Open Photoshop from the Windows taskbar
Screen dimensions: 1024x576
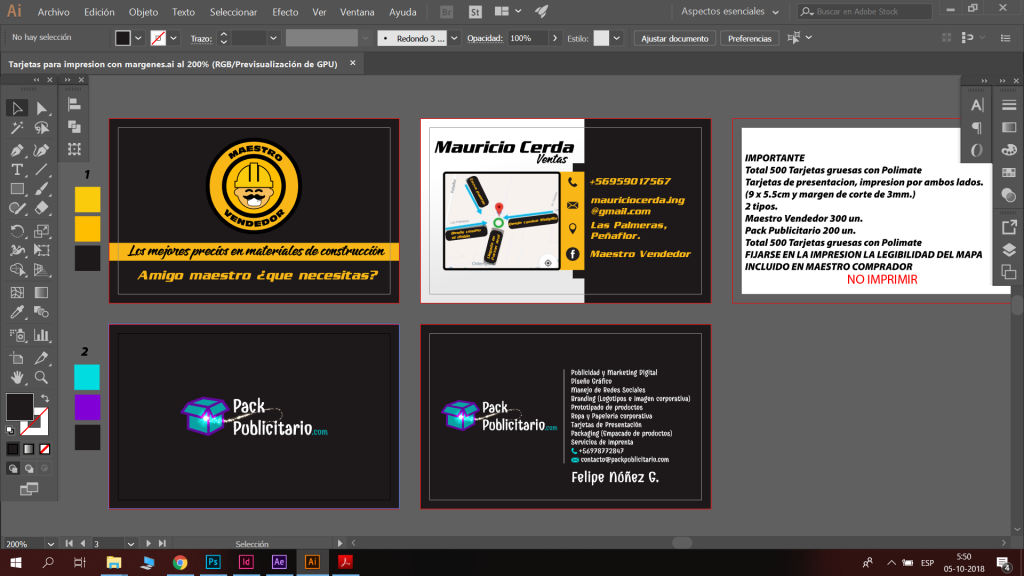point(213,562)
